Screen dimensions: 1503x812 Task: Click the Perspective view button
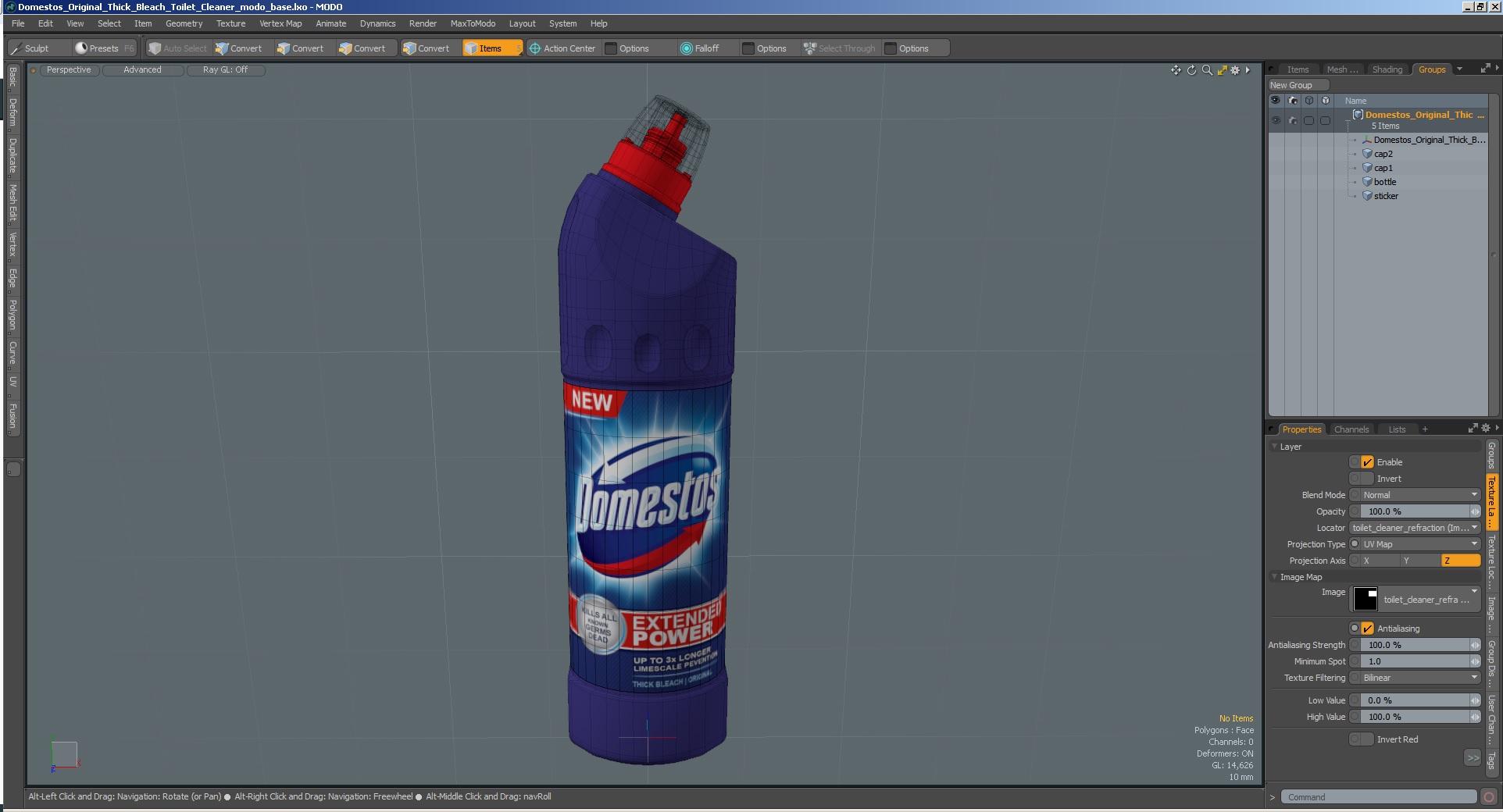pos(69,69)
